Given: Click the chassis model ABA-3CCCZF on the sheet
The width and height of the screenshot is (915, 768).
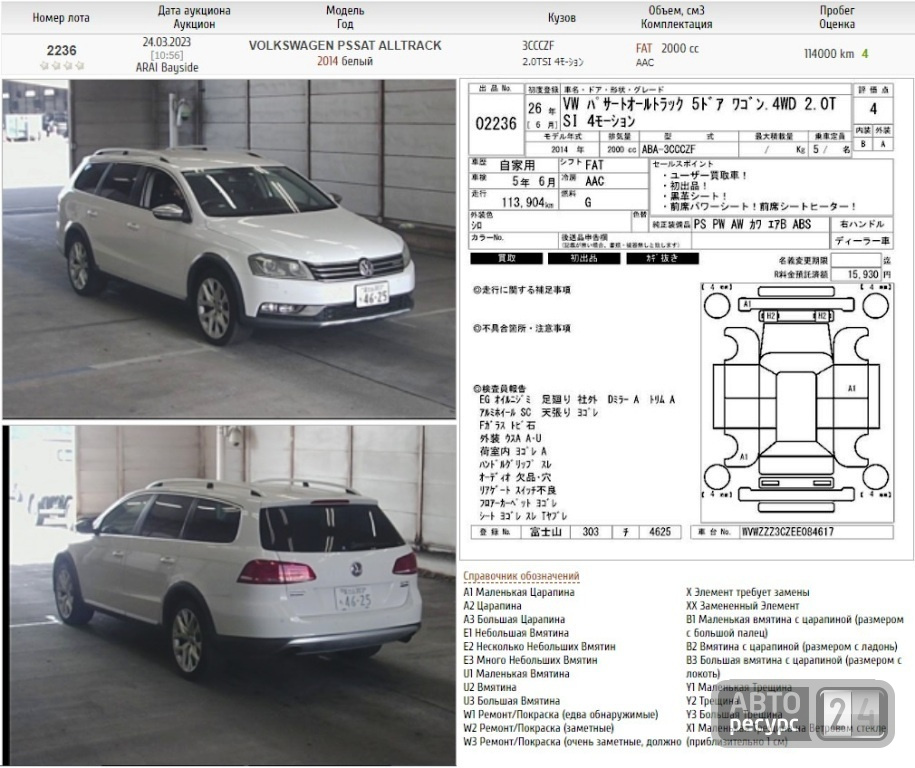Looking at the screenshot, I should [668, 149].
